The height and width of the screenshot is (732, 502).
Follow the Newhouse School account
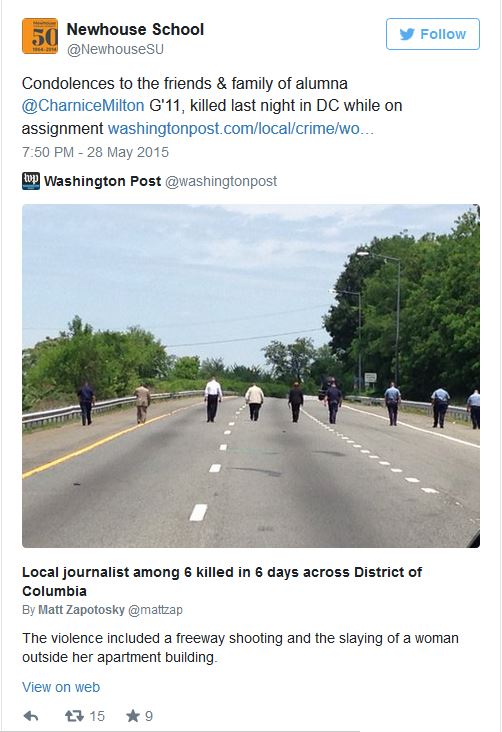432,34
